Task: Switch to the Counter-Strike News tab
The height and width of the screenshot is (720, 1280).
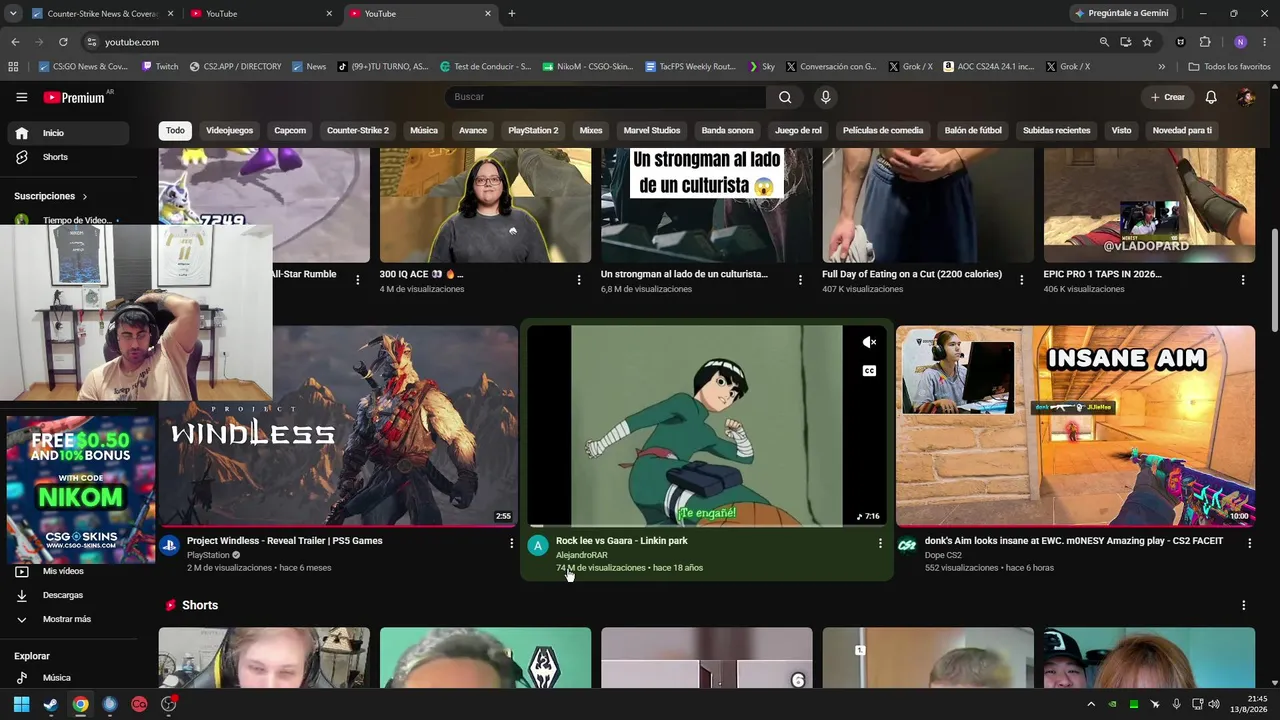Action: click(x=103, y=14)
